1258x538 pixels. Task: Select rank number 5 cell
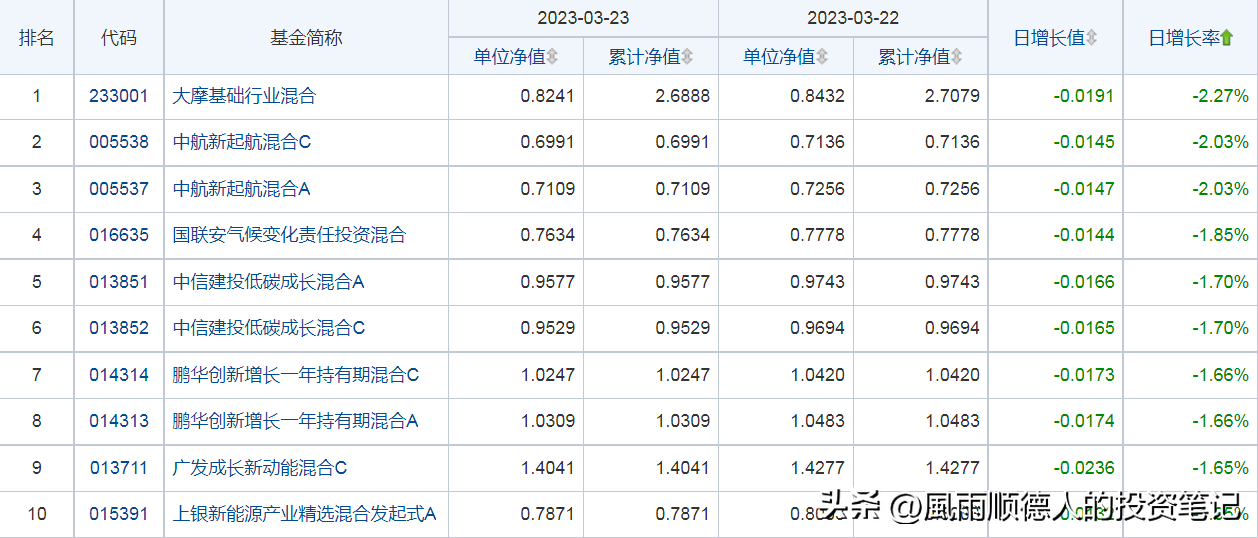37,282
